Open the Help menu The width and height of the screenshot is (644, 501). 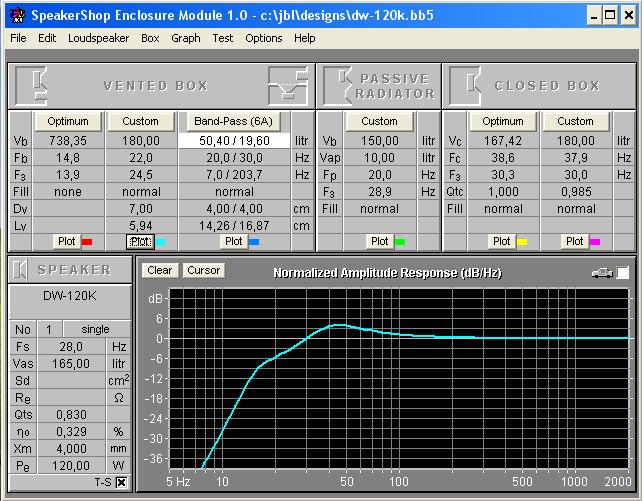[x=304, y=38]
